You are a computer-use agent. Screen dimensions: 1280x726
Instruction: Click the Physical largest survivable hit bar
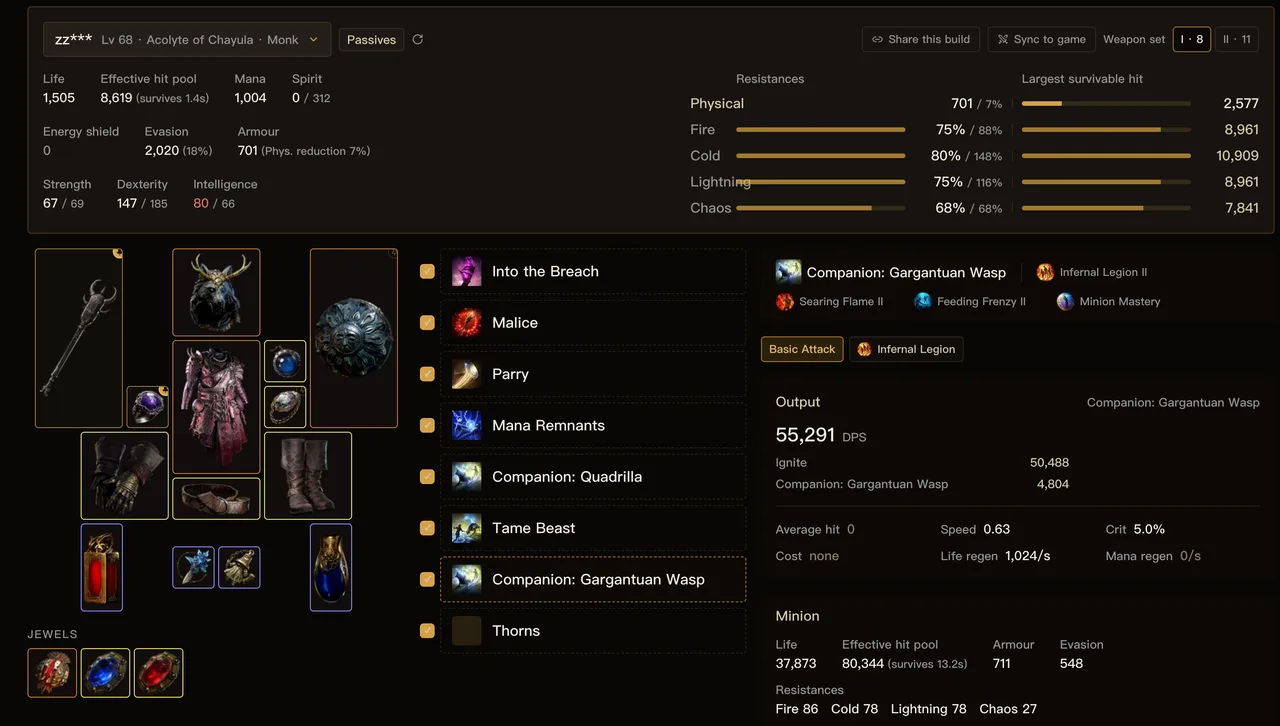[x=1106, y=104]
